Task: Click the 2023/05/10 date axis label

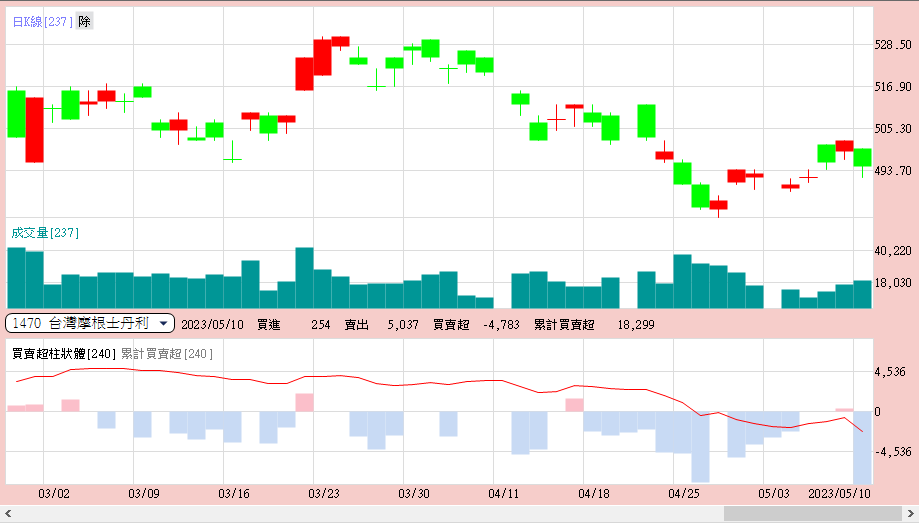Action: point(839,494)
